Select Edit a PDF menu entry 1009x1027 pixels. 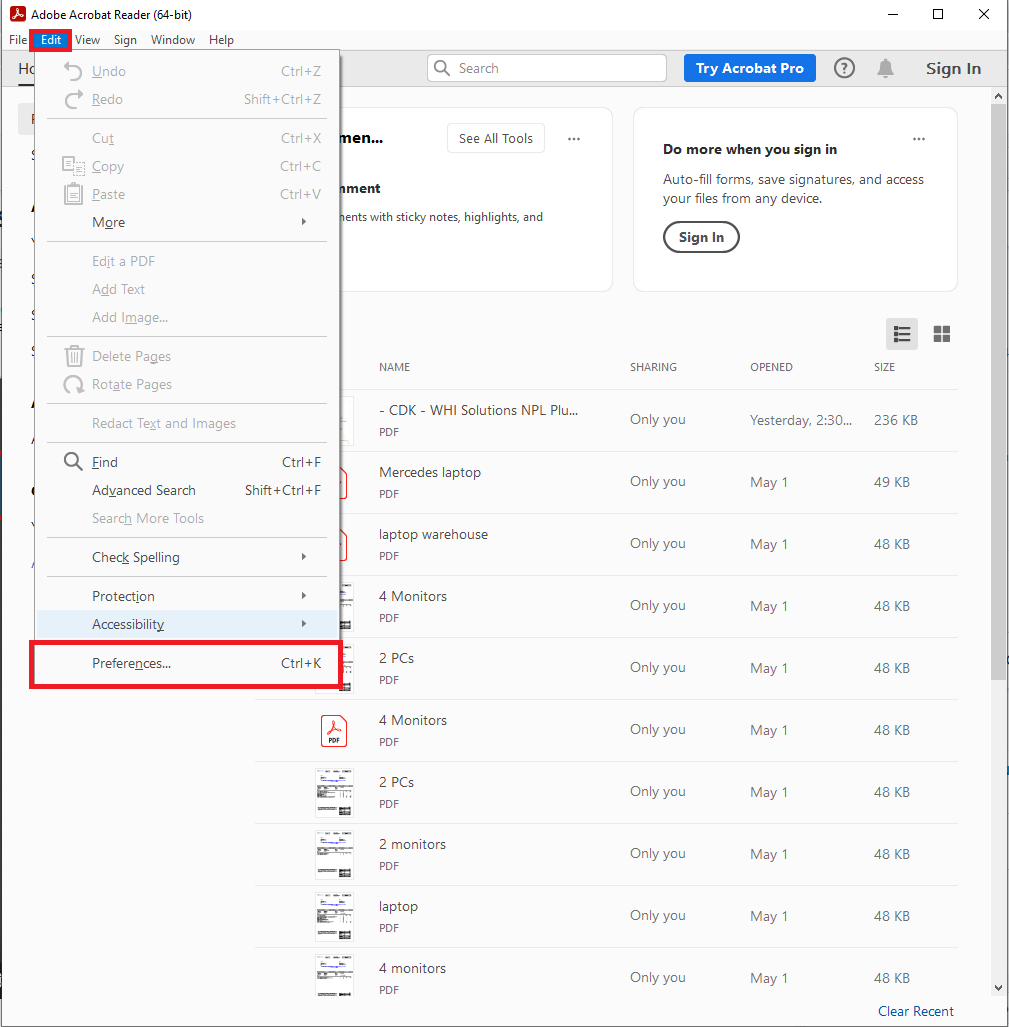coord(187,261)
